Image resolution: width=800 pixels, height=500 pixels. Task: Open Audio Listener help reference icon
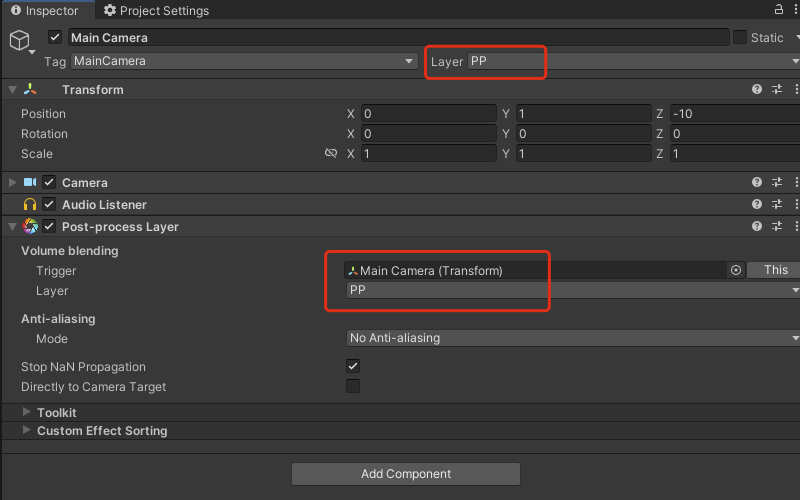tap(757, 204)
